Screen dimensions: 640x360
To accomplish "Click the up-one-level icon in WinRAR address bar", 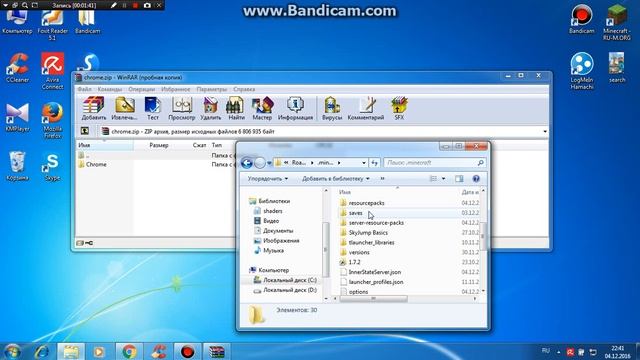I will tap(85, 131).
